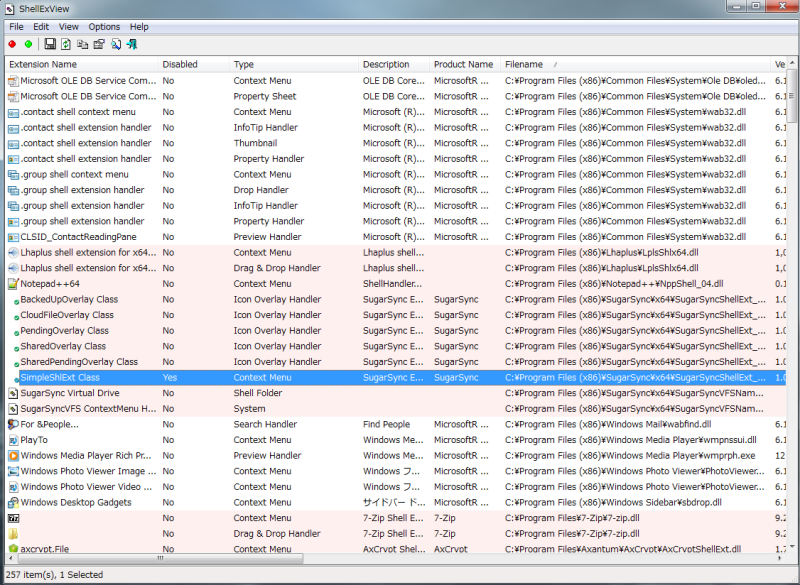The image size is (800, 585).
Task: Click the AxCrypt product name cell
Action: [451, 549]
